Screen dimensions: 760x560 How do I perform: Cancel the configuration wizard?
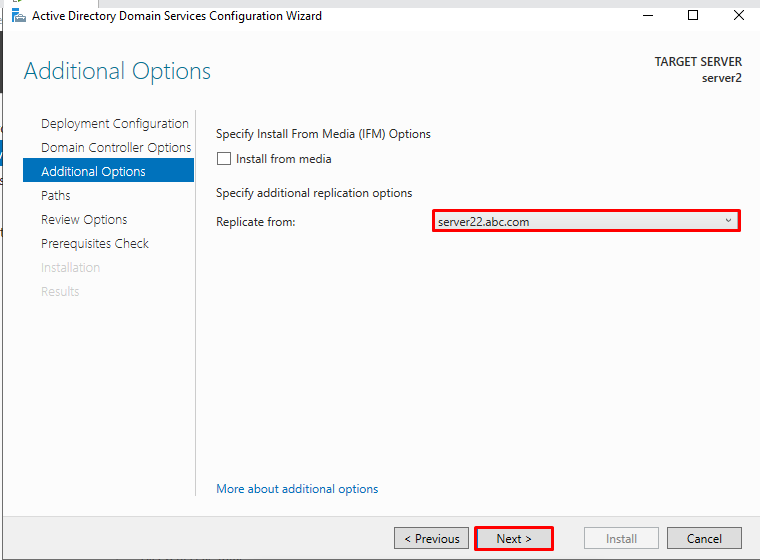pyautogui.click(x=704, y=539)
